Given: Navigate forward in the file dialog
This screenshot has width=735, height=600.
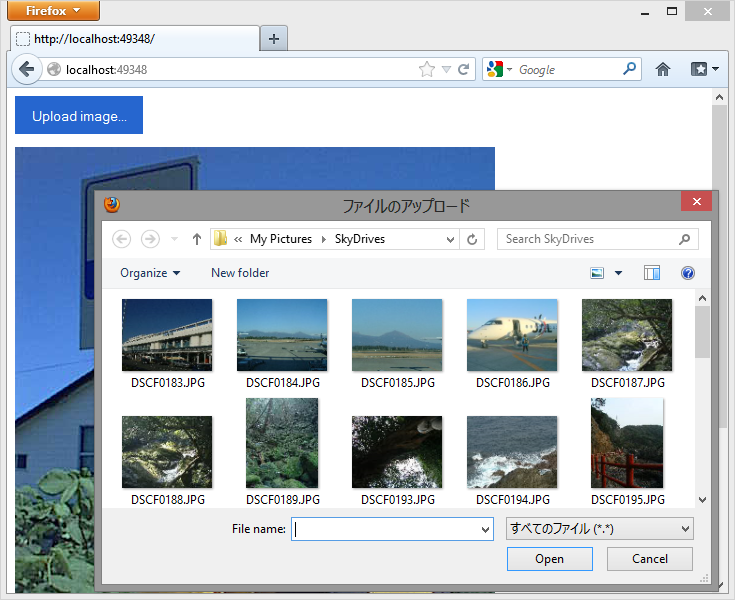Looking at the screenshot, I should pyautogui.click(x=150, y=239).
